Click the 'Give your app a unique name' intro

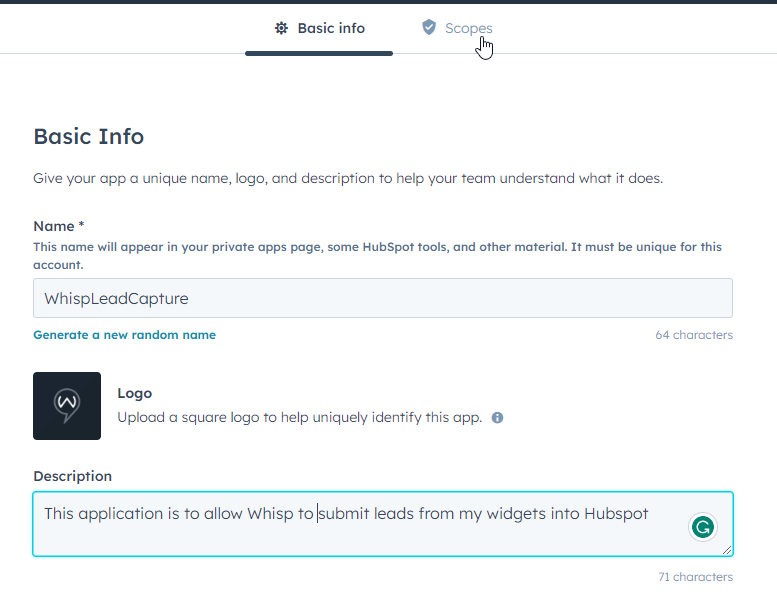point(348,178)
